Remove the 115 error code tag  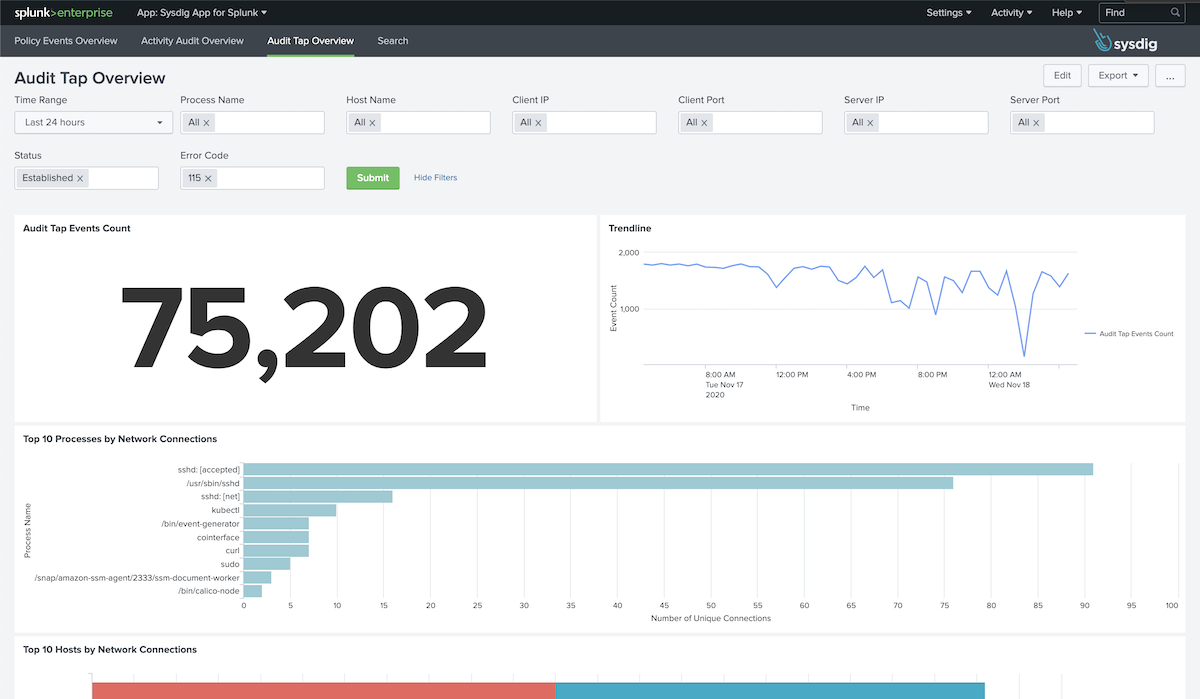click(207, 178)
